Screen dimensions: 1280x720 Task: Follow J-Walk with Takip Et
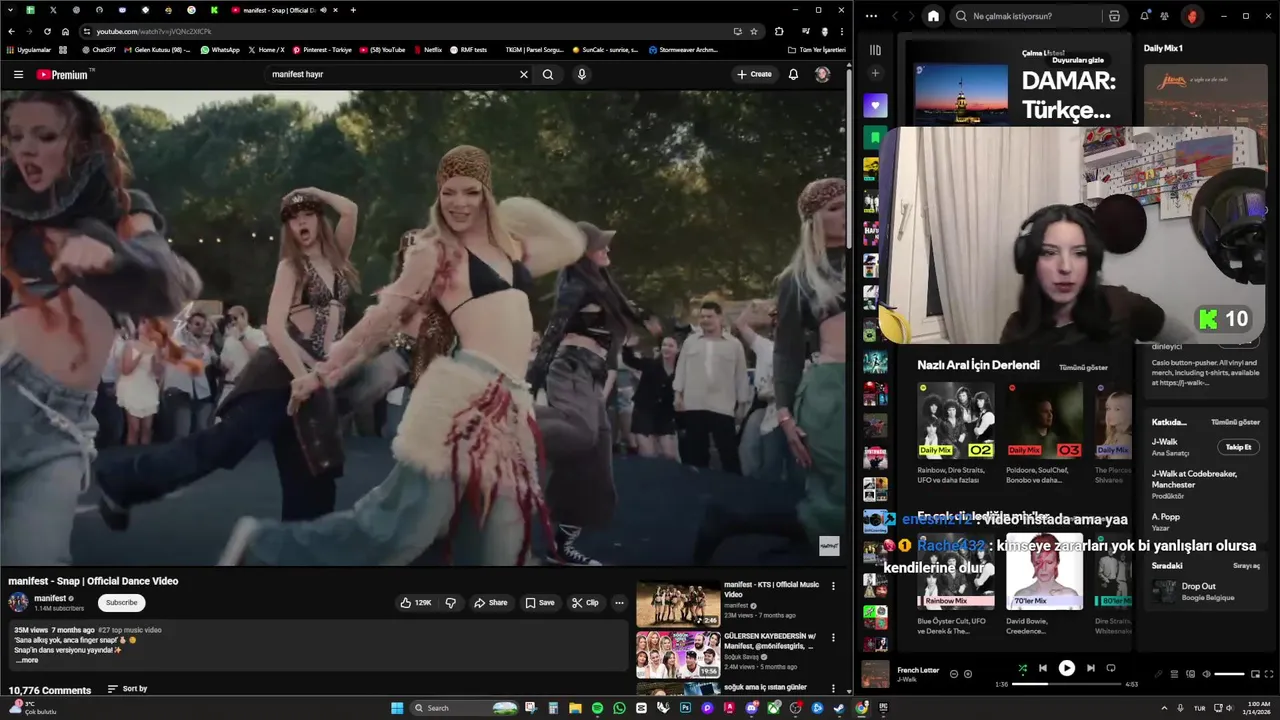point(1238,447)
